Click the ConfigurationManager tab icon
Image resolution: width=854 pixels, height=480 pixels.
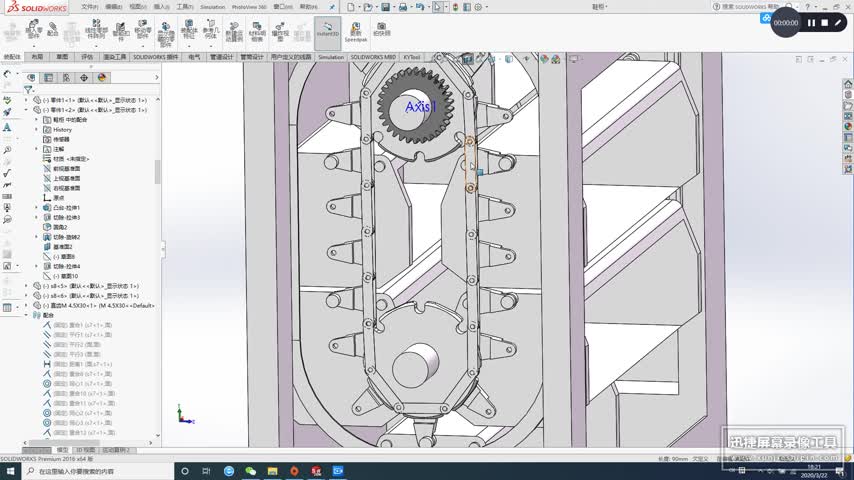tap(65, 77)
